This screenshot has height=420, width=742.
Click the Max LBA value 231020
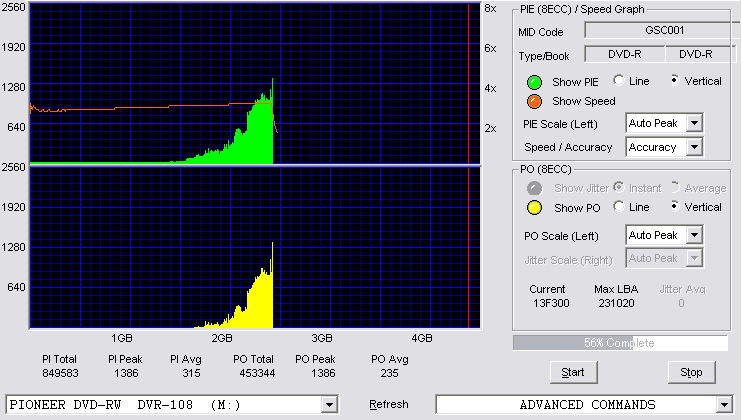click(616, 303)
